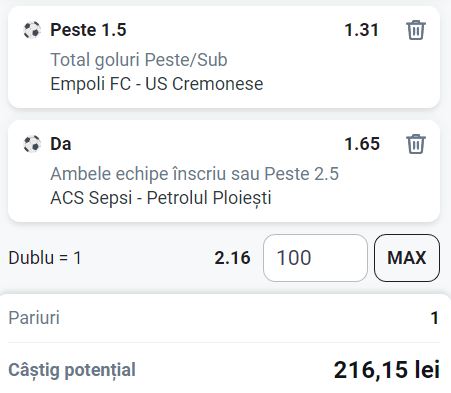This screenshot has width=451, height=393.
Task: Remove the ACS Sepsi - Petrolul Ploiești bet
Action: click(416, 144)
